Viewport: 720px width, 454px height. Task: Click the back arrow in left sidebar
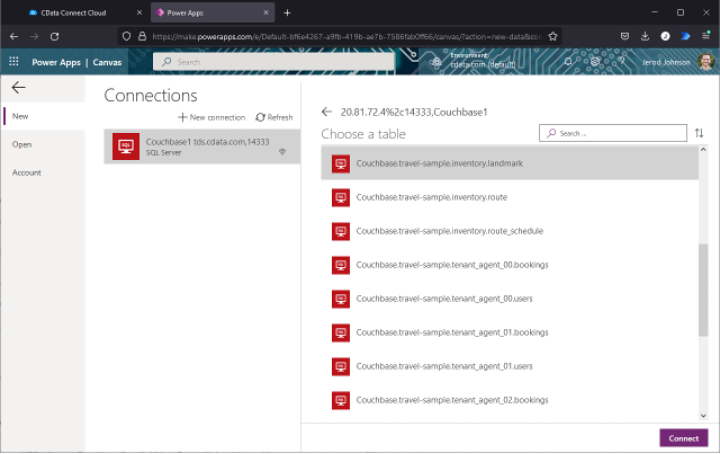pos(18,87)
